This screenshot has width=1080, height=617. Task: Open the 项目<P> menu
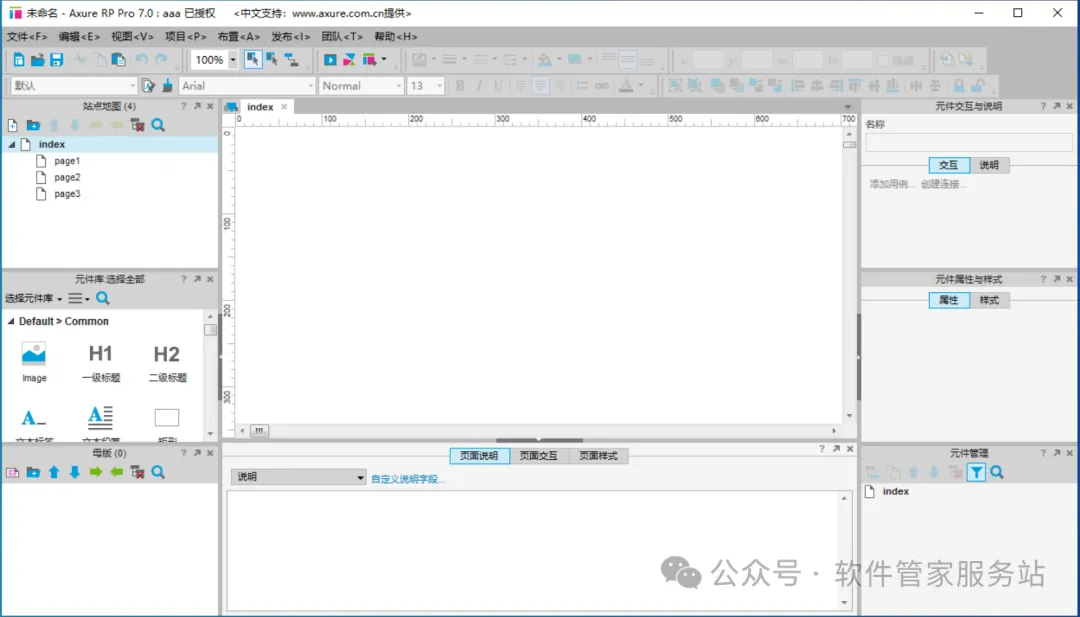[185, 36]
